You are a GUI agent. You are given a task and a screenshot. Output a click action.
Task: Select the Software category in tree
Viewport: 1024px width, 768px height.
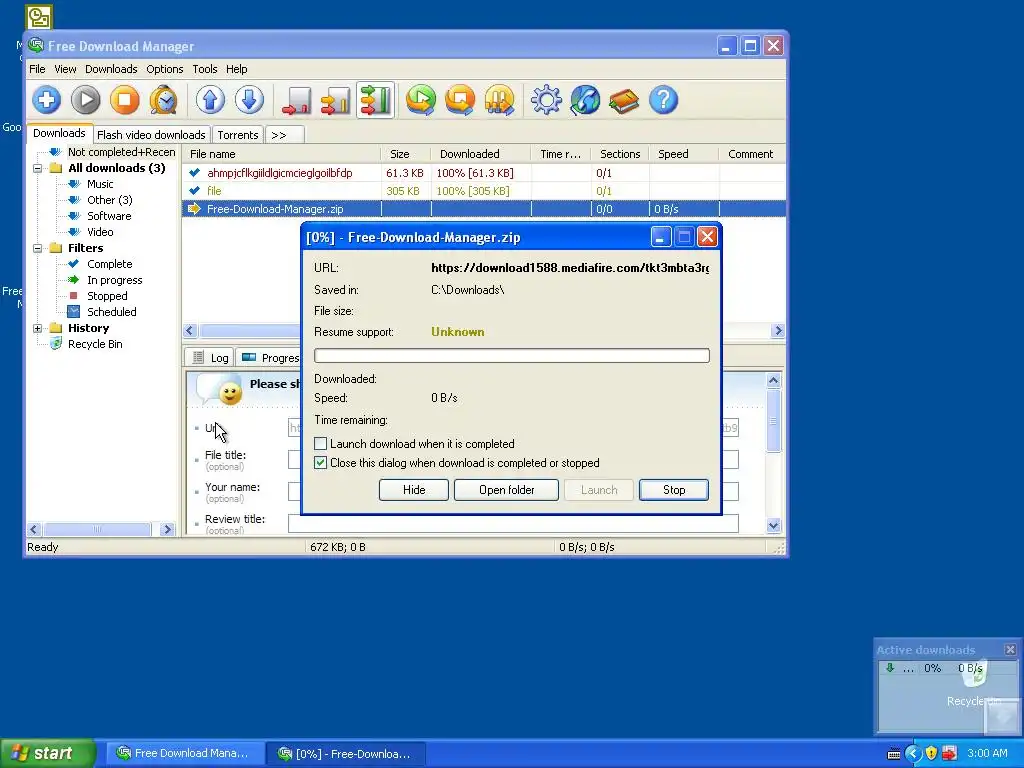(109, 216)
